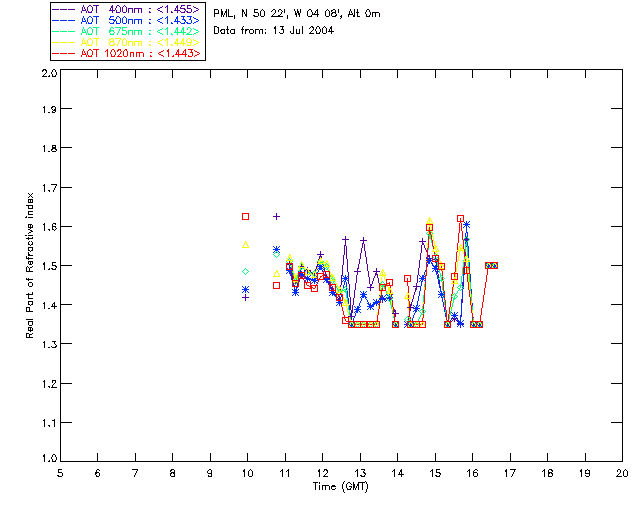This screenshot has width=640, height=512.
Task: Click the 'Time (GMT)' x-axis label
Action: (x=340, y=486)
